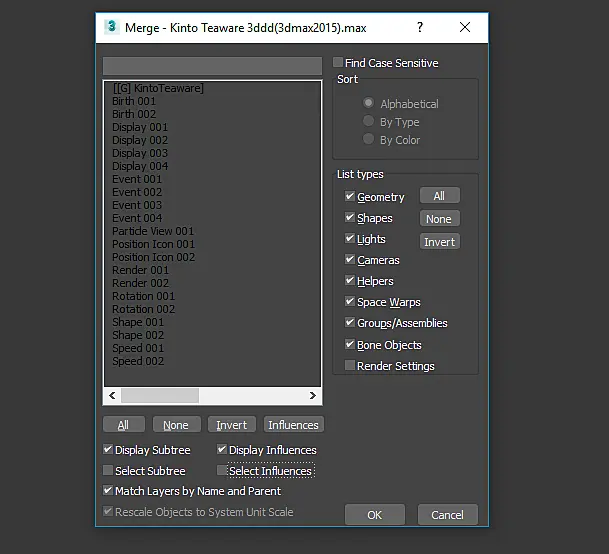Viewport: 609px width, 554px height.
Task: Select Alphabetical sort option
Action: pos(368,103)
